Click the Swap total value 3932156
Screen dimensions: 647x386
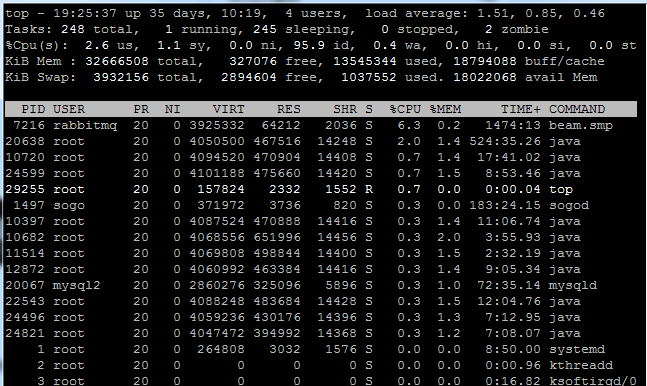[x=121, y=77]
